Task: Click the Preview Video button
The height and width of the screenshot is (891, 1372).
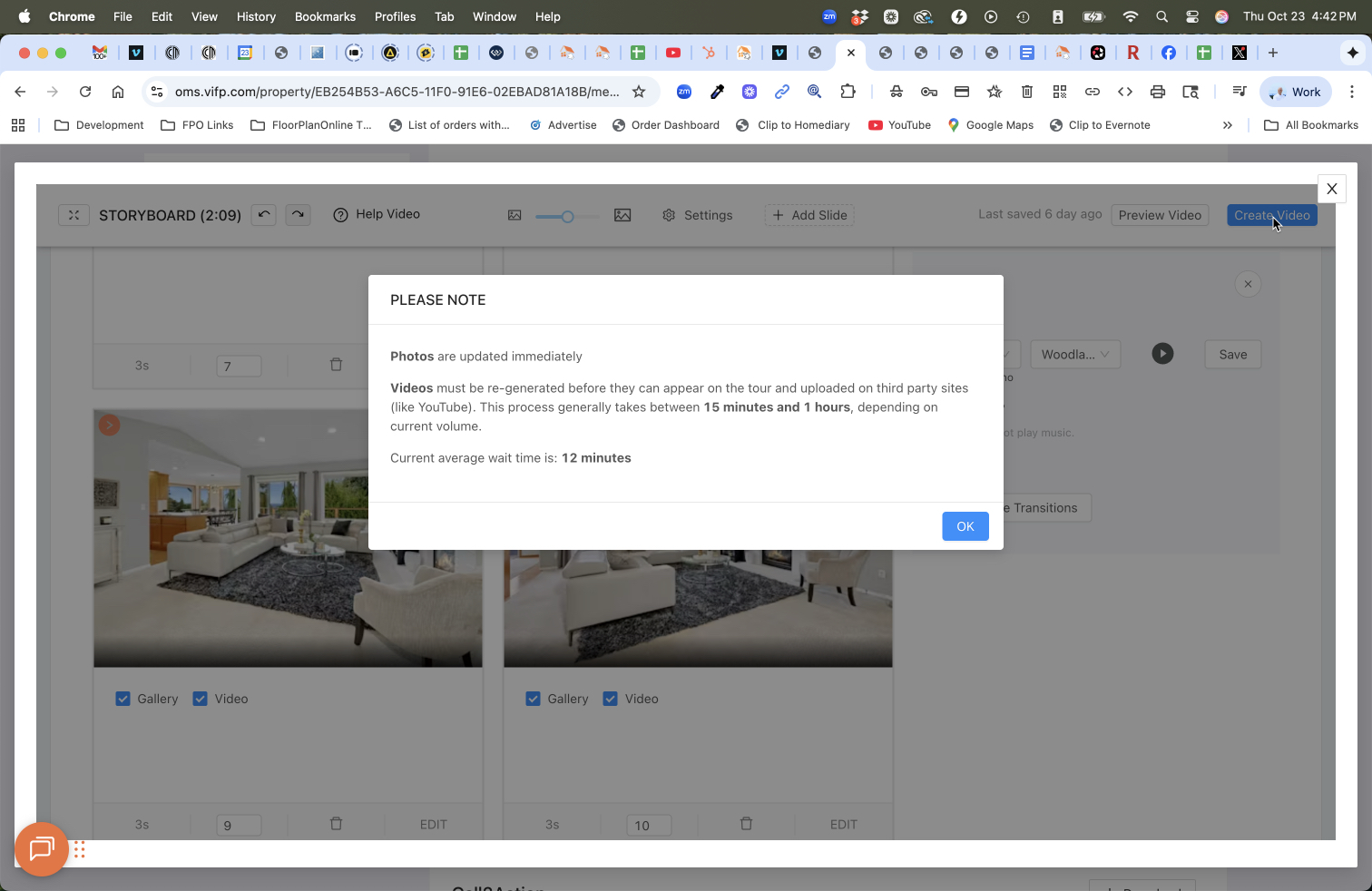Action: pyautogui.click(x=1160, y=215)
